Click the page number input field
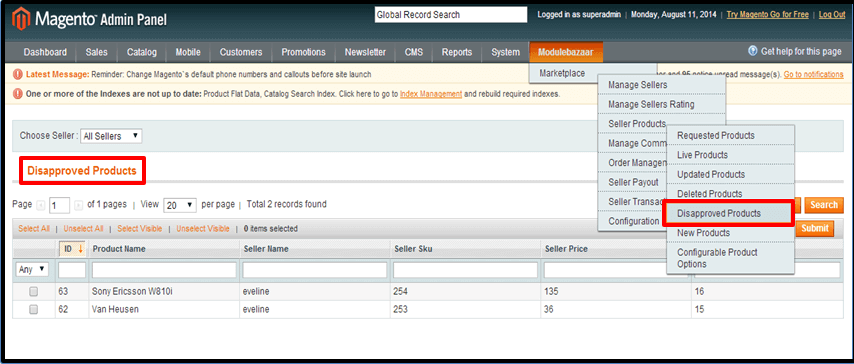 coord(59,205)
